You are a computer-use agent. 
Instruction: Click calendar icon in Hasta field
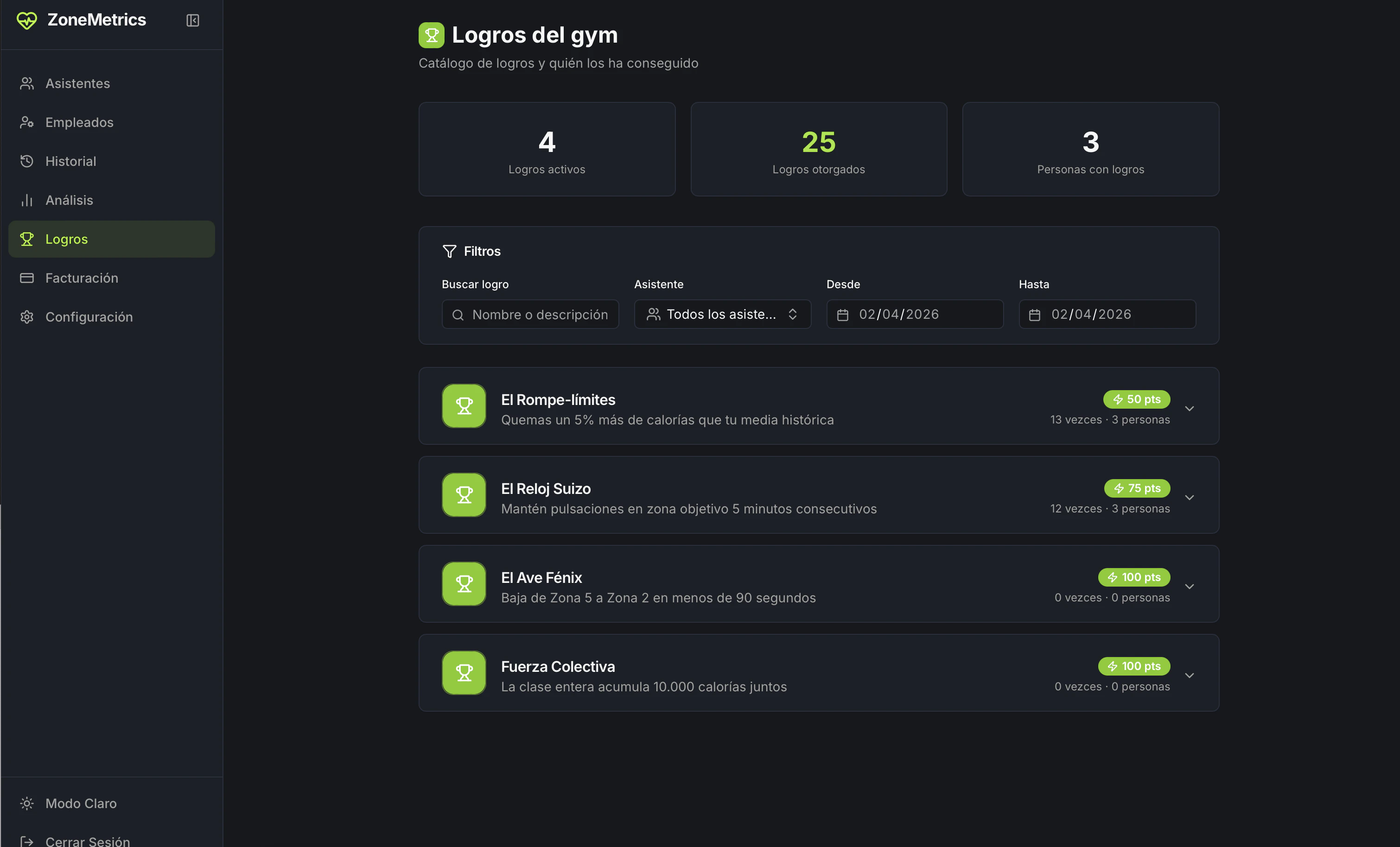[1035, 315]
